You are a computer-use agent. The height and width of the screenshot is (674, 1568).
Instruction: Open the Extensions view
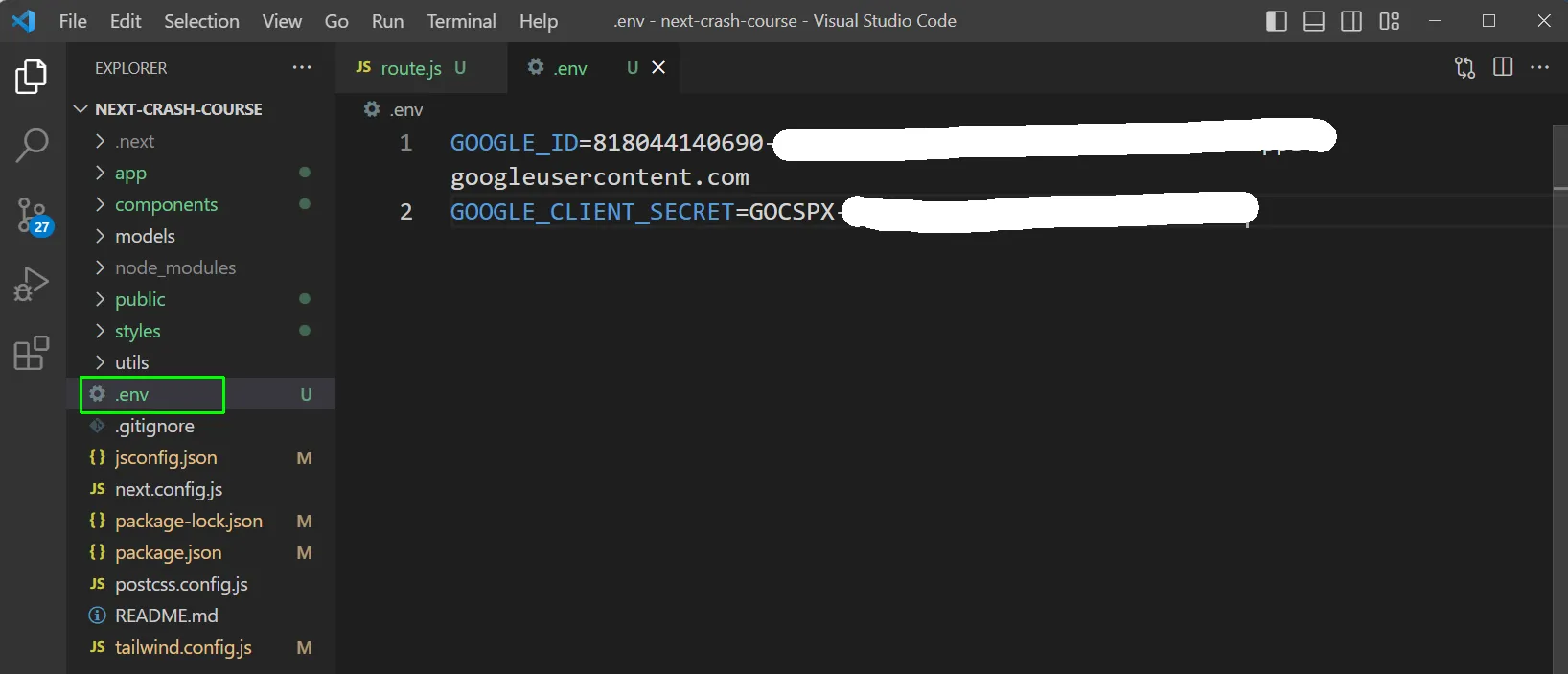pyautogui.click(x=32, y=353)
